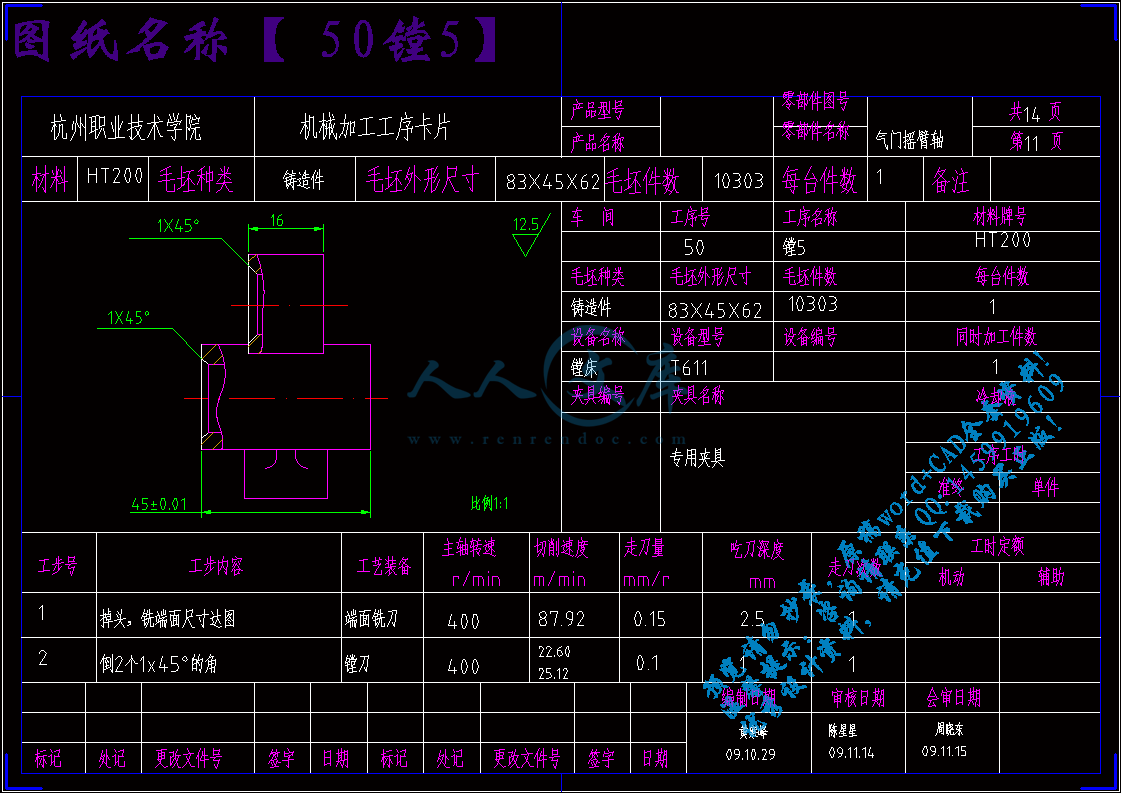Click the '夹具编号' label
This screenshot has width=1121, height=793.
597,395
